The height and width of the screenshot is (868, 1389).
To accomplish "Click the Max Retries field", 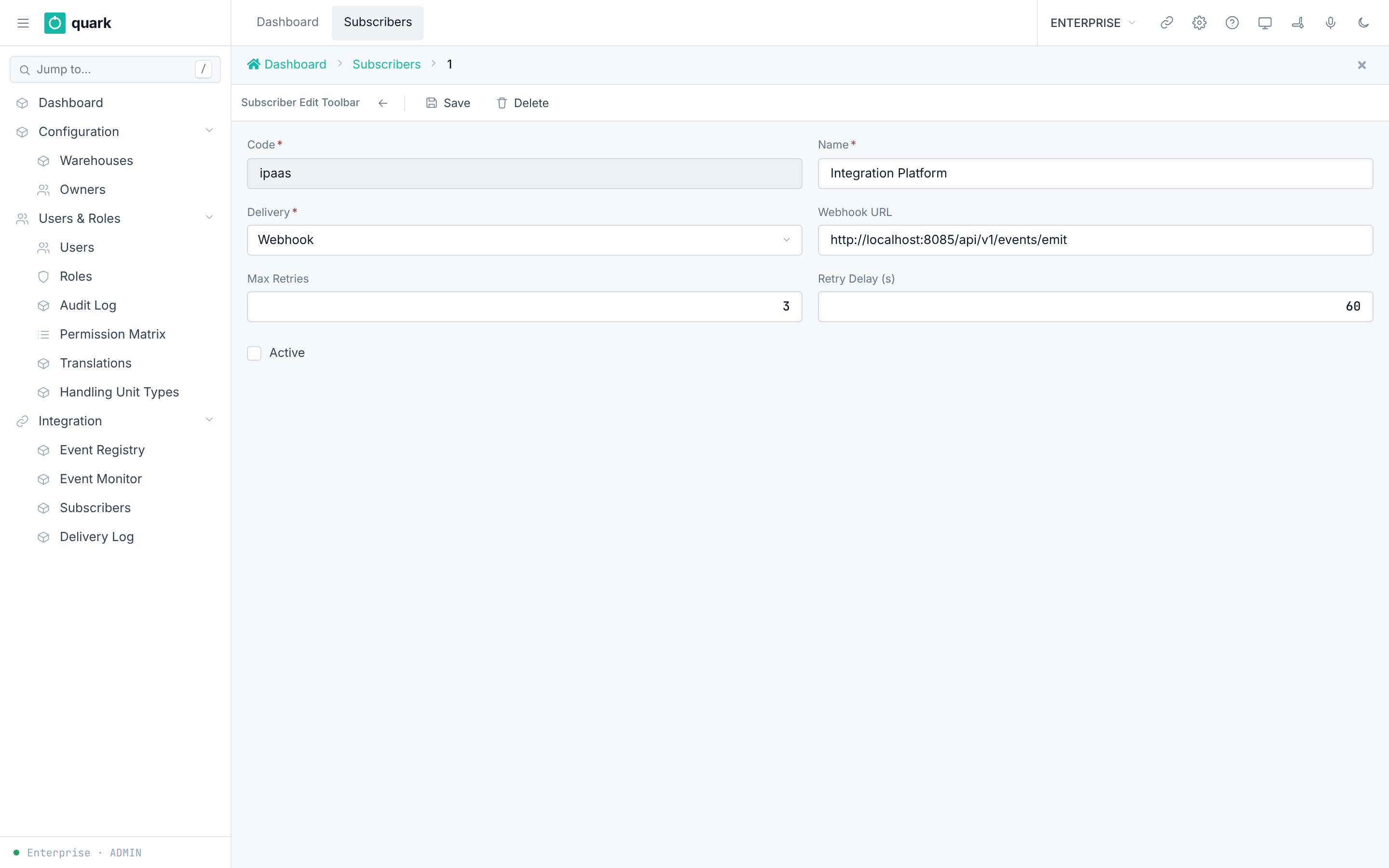I will pos(524,307).
